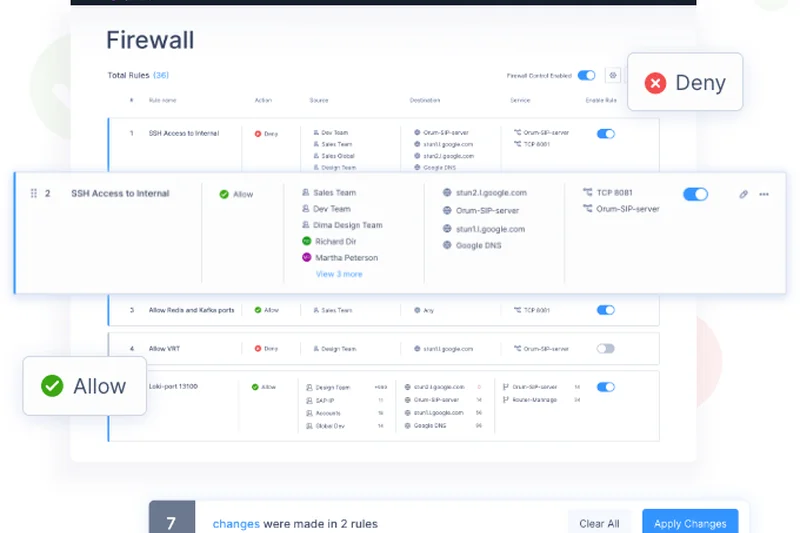Viewport: 800px width, 533px height.
Task: Click Richard Dir's green avatar icon
Action: 307,241
